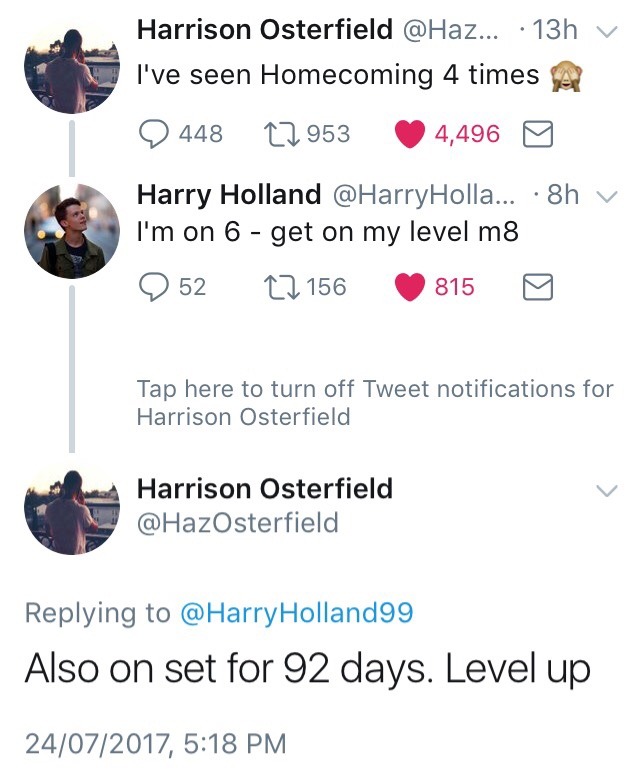The height and width of the screenshot is (782, 633).
Task: Open Harrison Osterfield name on top tweet
Action: coord(264,30)
